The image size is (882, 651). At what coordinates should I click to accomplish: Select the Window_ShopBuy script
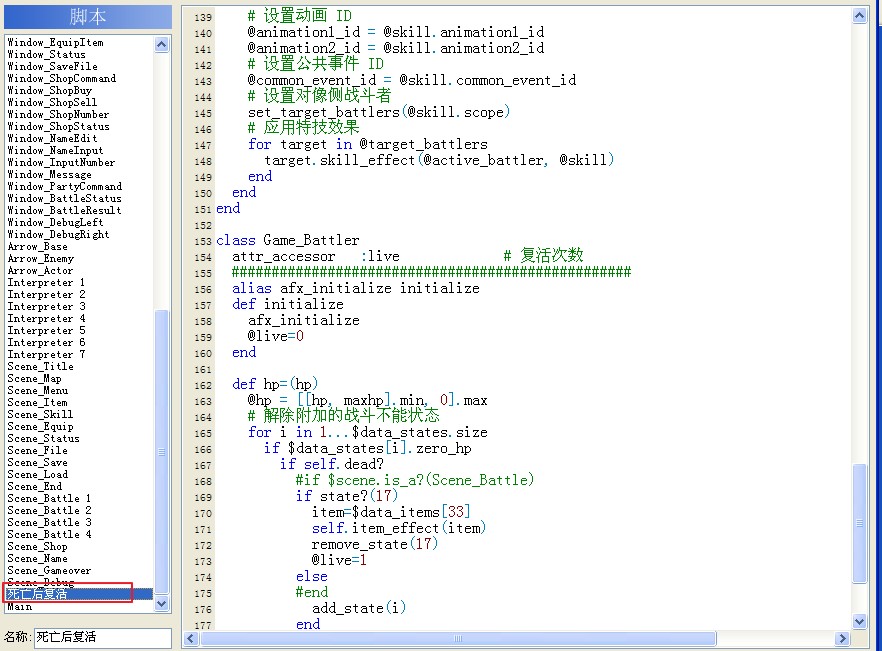[x=50, y=91]
